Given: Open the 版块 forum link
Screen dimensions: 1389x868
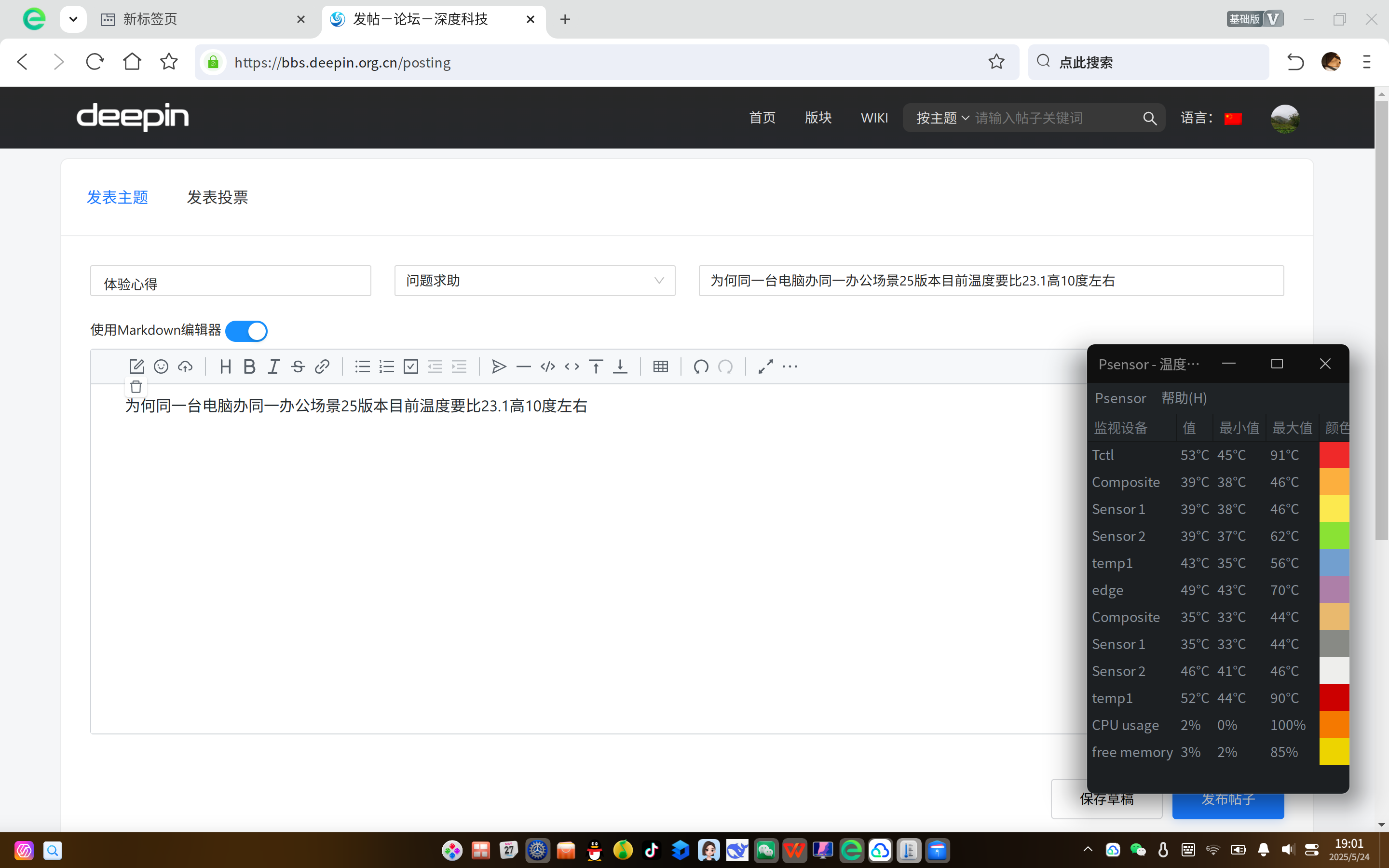Looking at the screenshot, I should (x=818, y=118).
